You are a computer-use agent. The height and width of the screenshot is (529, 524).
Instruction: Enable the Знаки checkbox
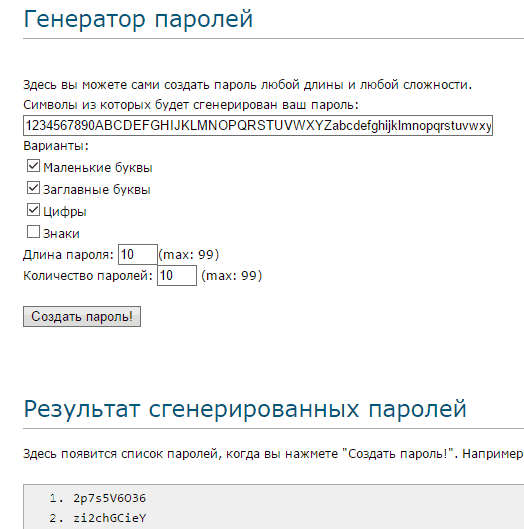click(33, 232)
